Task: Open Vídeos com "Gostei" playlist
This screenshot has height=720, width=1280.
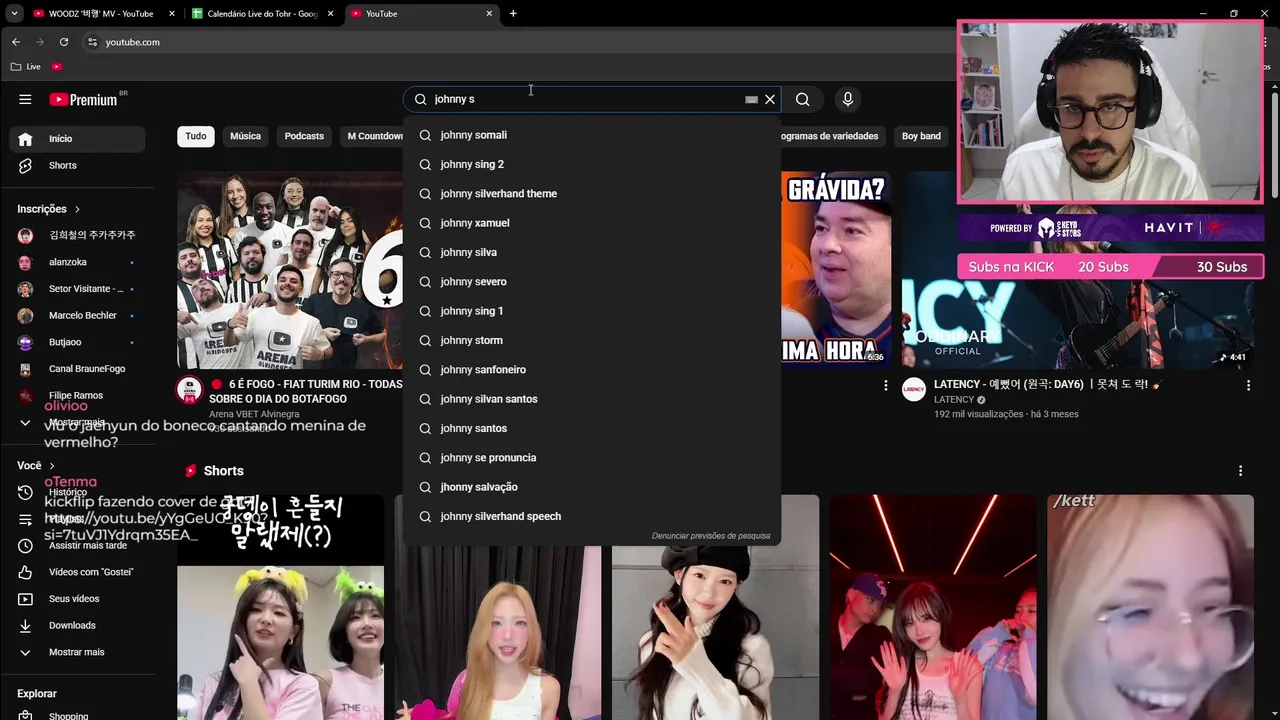Action: coord(77,572)
